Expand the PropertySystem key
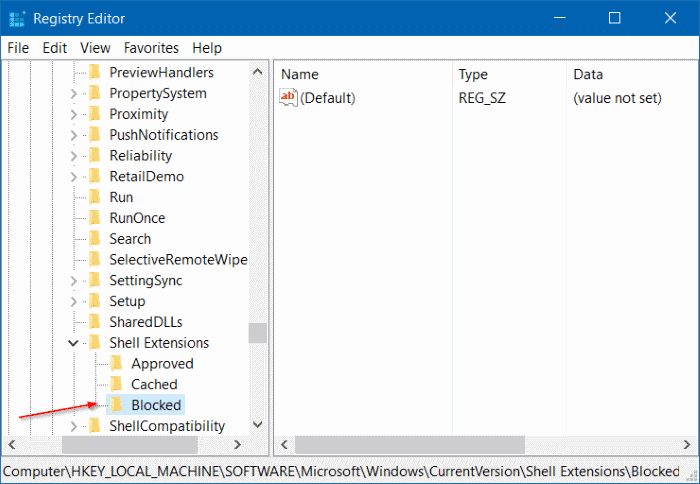The width and height of the screenshot is (700, 484). coord(74,94)
